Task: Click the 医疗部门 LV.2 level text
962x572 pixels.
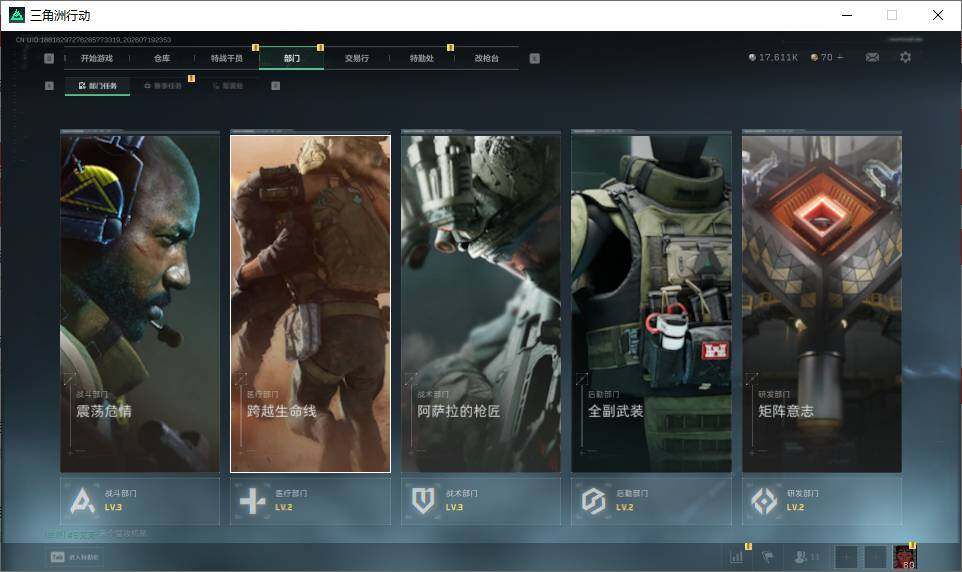Action: pos(283,508)
